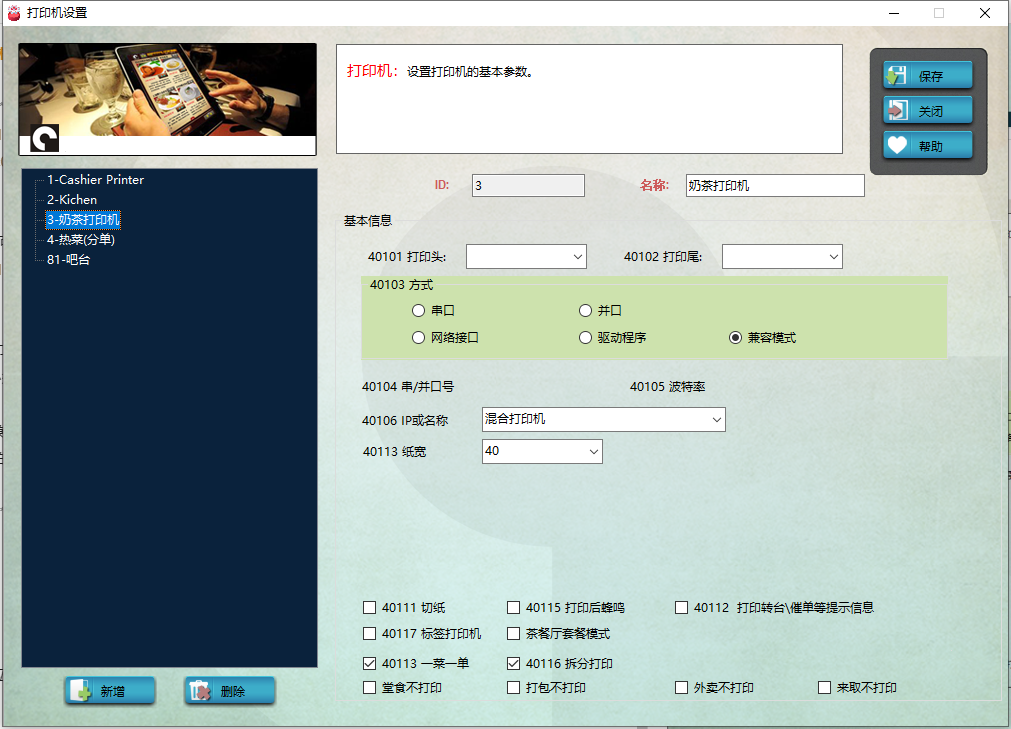Select 1-Cashier Printer in the tree
The height and width of the screenshot is (729, 1011).
[x=95, y=180]
